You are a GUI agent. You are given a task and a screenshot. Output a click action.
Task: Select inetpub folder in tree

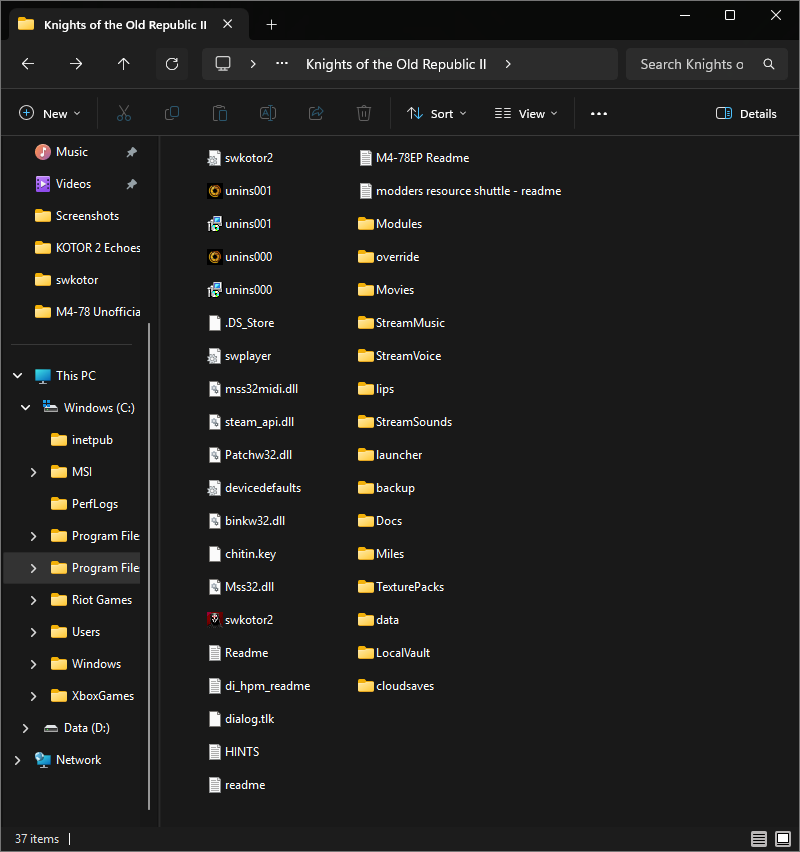[82, 440]
